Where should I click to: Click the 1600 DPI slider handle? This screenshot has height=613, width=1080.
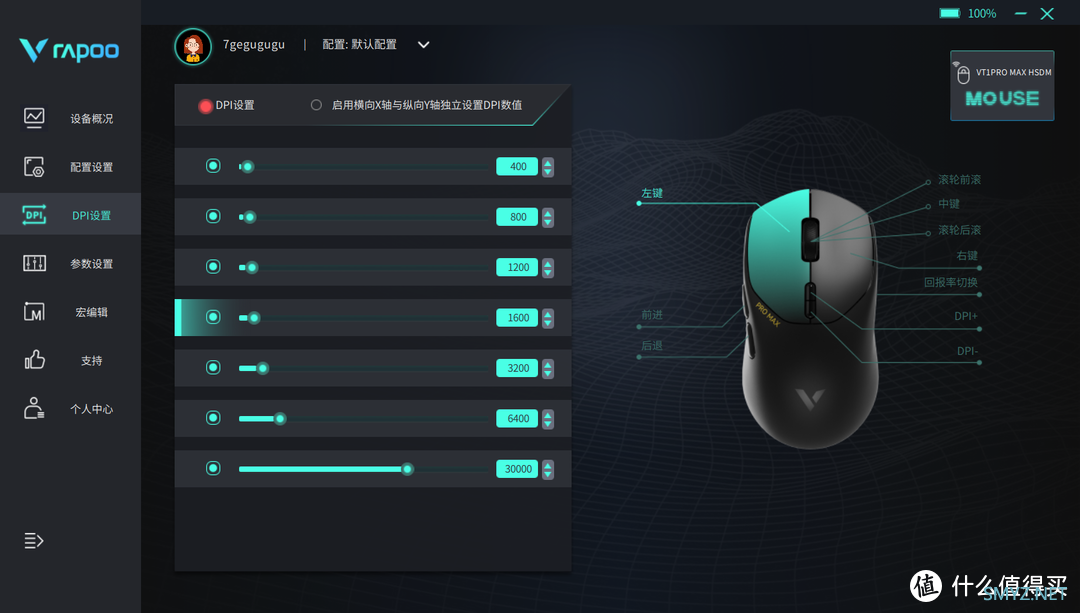point(254,318)
